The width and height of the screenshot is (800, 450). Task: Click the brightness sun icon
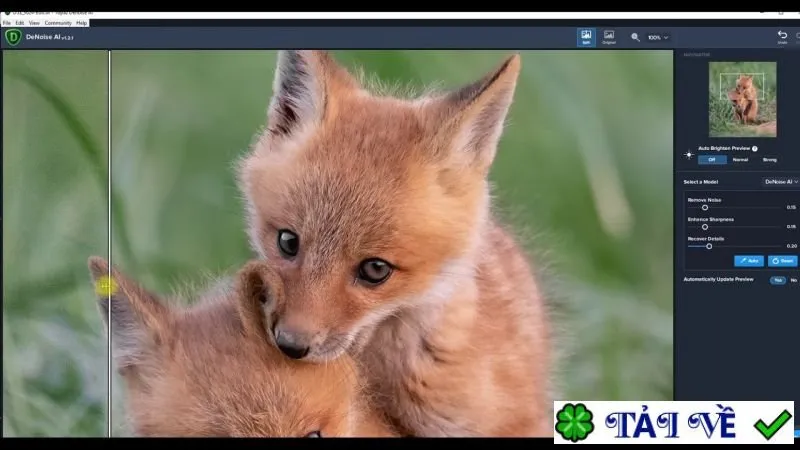pyautogui.click(x=689, y=155)
